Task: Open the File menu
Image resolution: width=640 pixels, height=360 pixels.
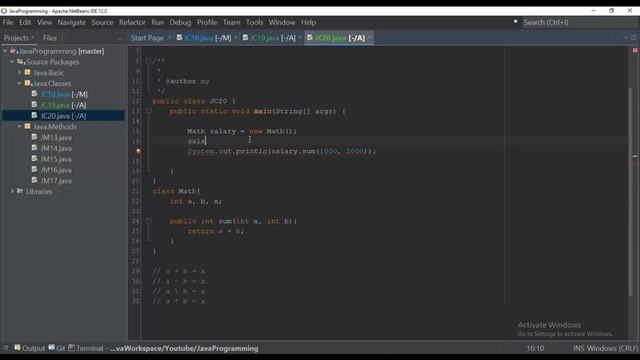Action: (8, 22)
